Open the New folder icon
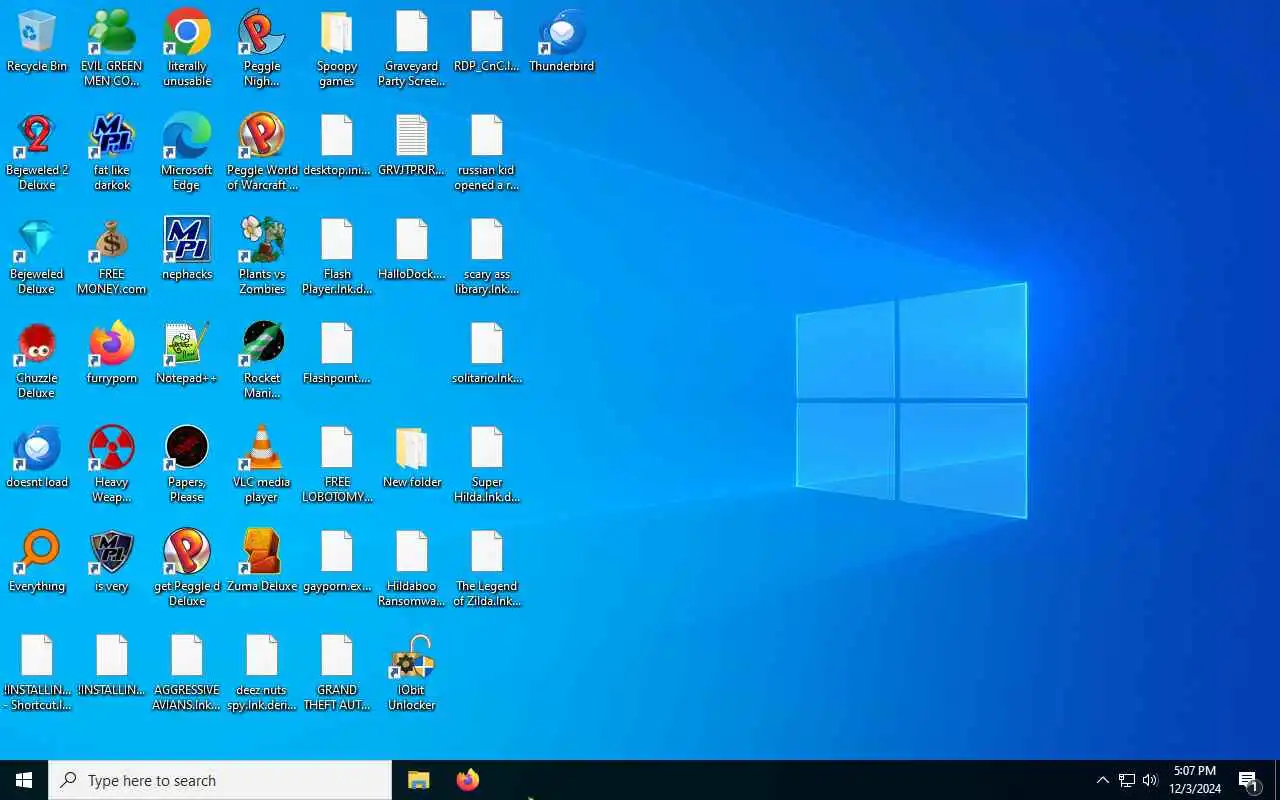Image resolution: width=1280 pixels, height=800 pixels. point(412,458)
